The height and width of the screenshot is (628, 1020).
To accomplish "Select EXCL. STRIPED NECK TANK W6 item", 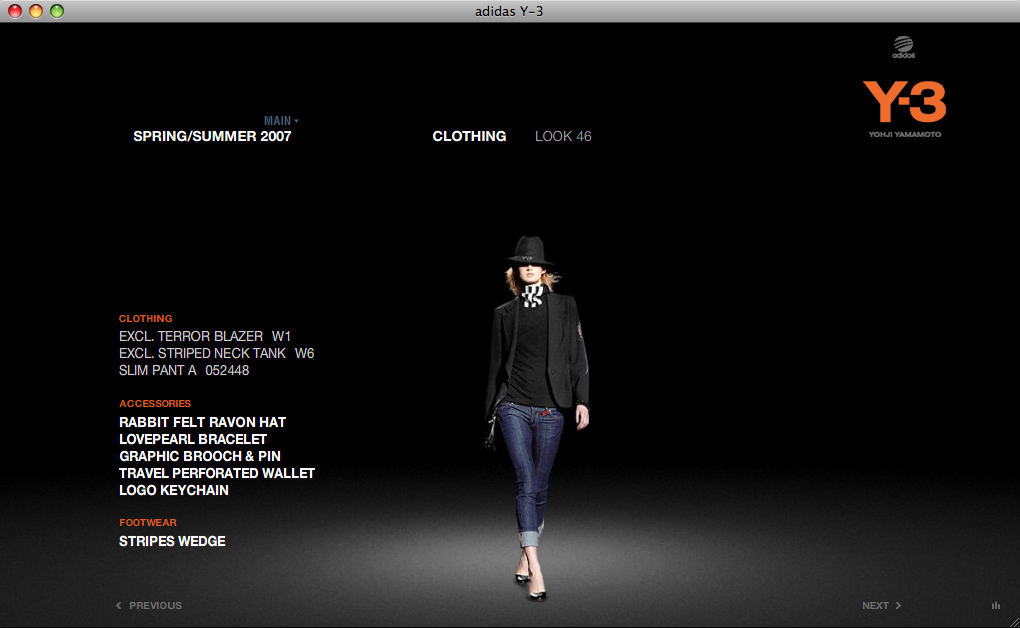I will pos(216,353).
